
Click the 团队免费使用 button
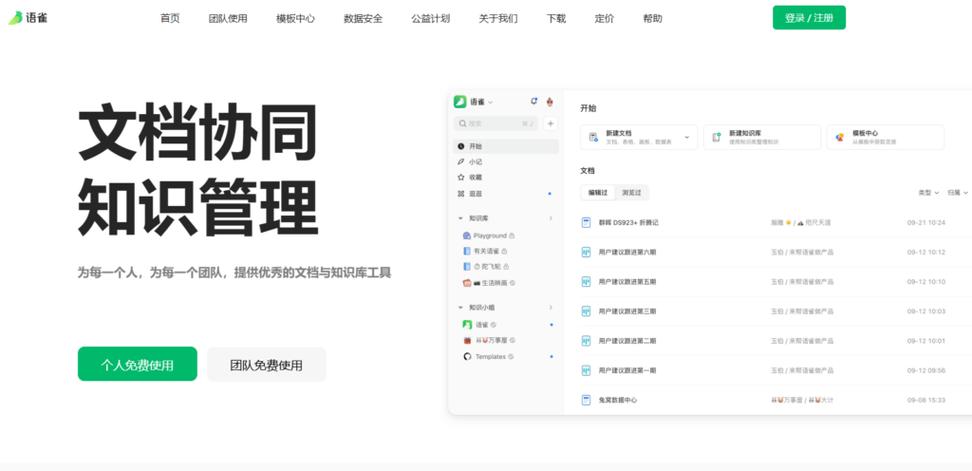pyautogui.click(x=267, y=364)
